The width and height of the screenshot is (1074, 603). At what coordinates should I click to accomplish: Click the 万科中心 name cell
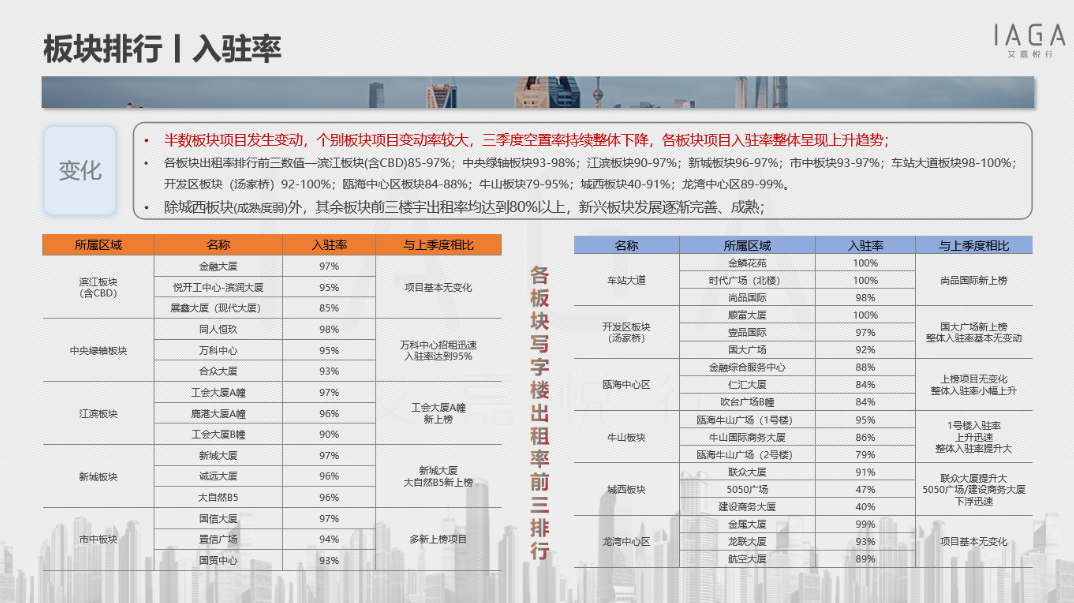(218, 350)
